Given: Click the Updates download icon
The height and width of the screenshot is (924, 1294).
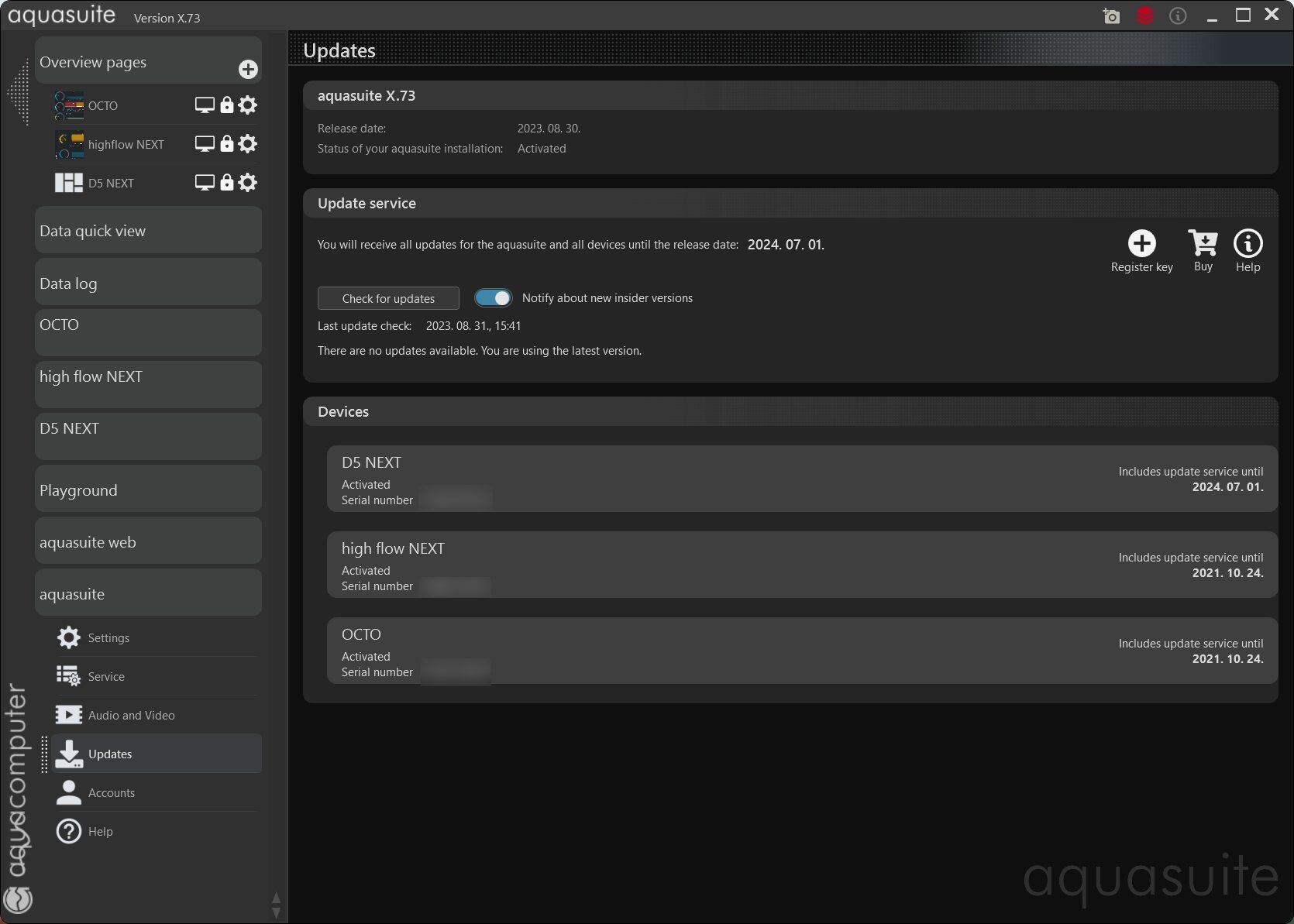Looking at the screenshot, I should (69, 754).
